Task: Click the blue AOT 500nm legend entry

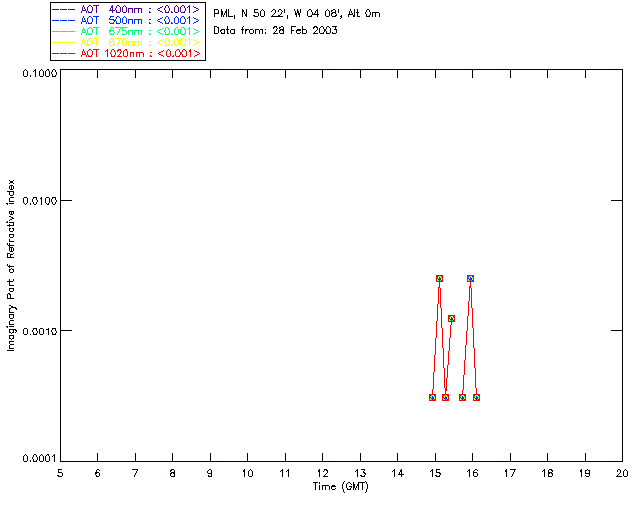Action: click(x=126, y=20)
